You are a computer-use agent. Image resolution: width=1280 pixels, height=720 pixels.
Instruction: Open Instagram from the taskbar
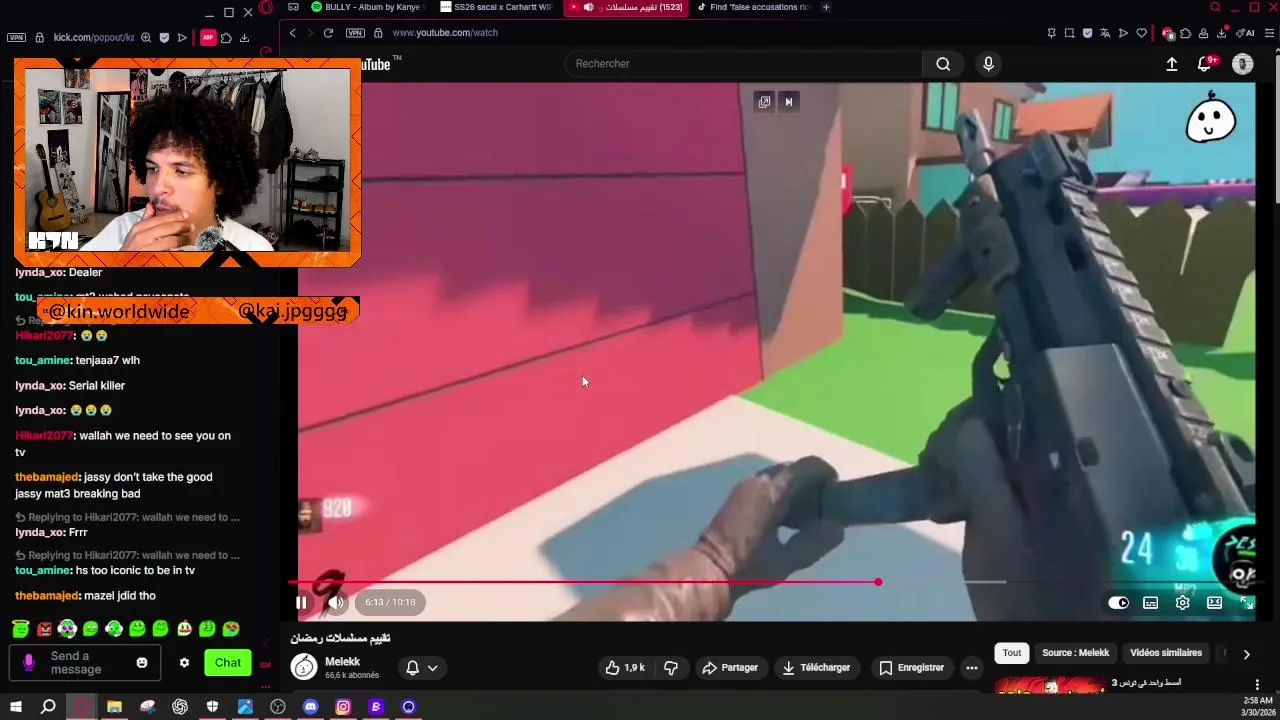343,707
